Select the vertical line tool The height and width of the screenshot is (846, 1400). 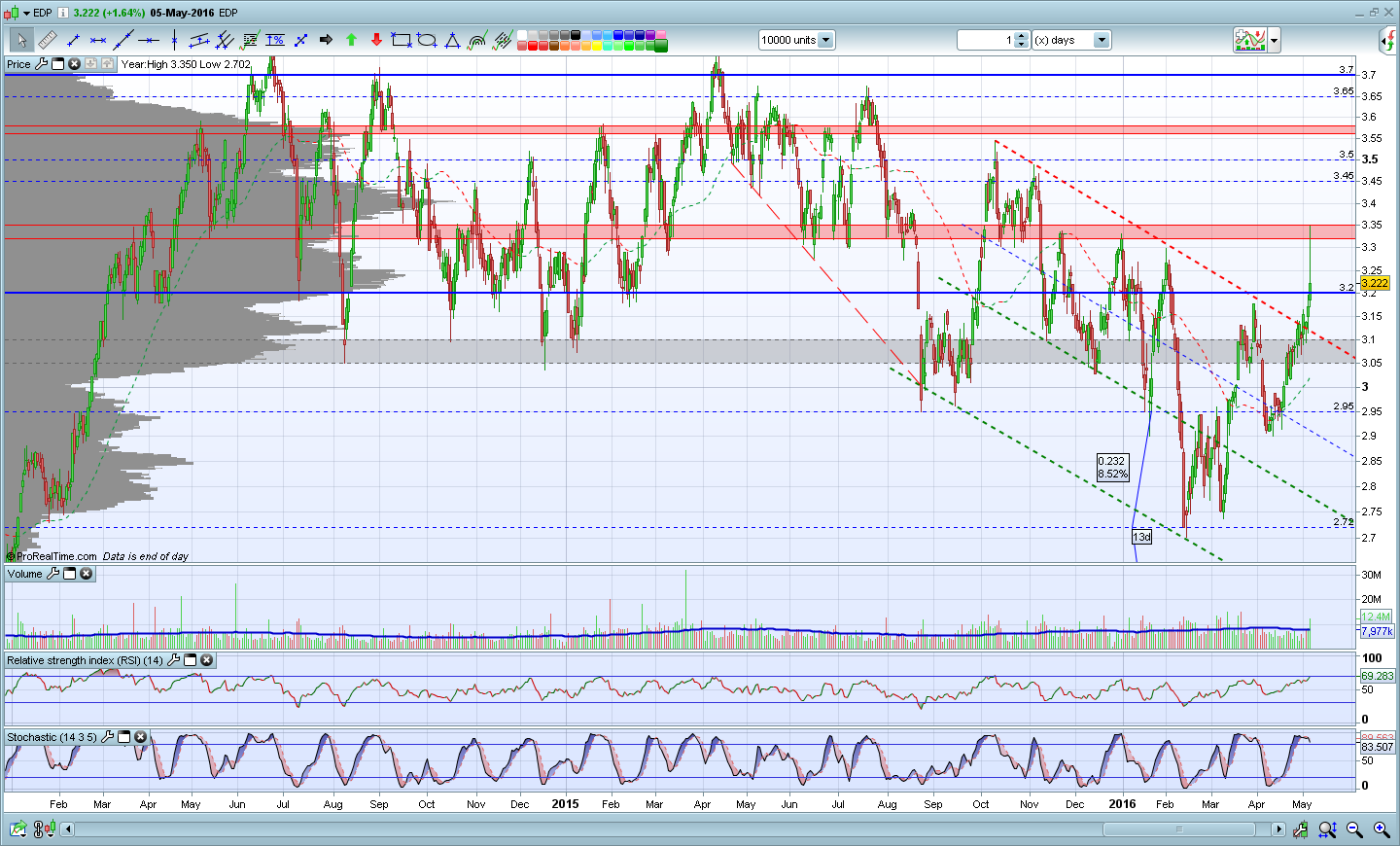[174, 40]
